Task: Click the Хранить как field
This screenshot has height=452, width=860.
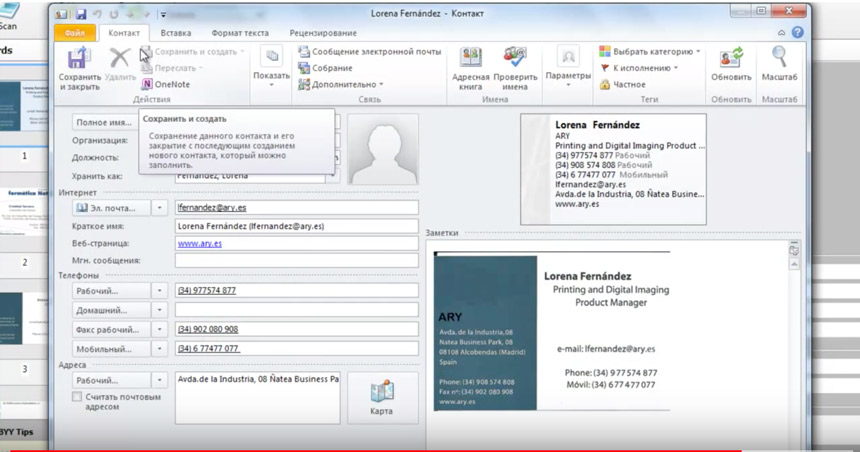Action: coord(250,177)
